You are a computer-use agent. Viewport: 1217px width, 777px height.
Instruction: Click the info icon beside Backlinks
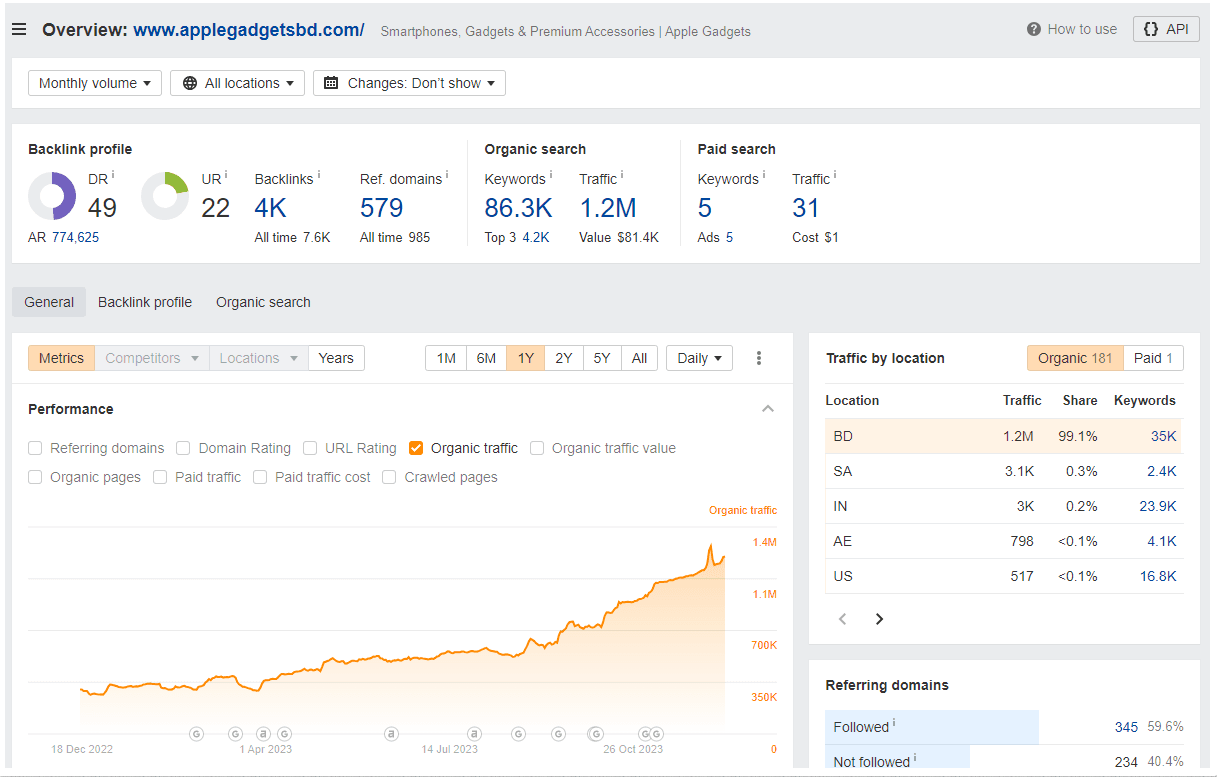pos(319,175)
